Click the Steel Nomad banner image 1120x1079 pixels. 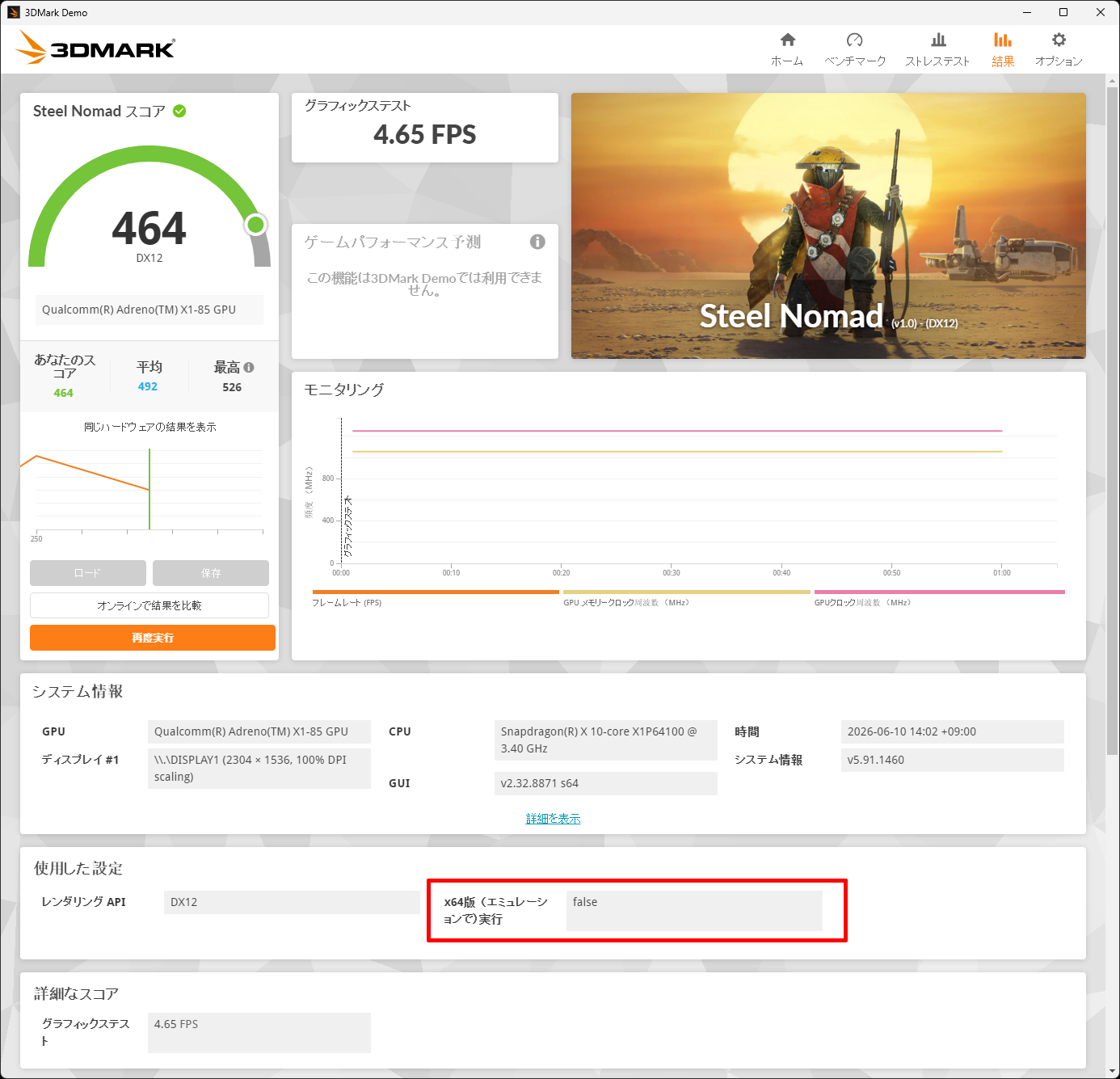point(828,225)
